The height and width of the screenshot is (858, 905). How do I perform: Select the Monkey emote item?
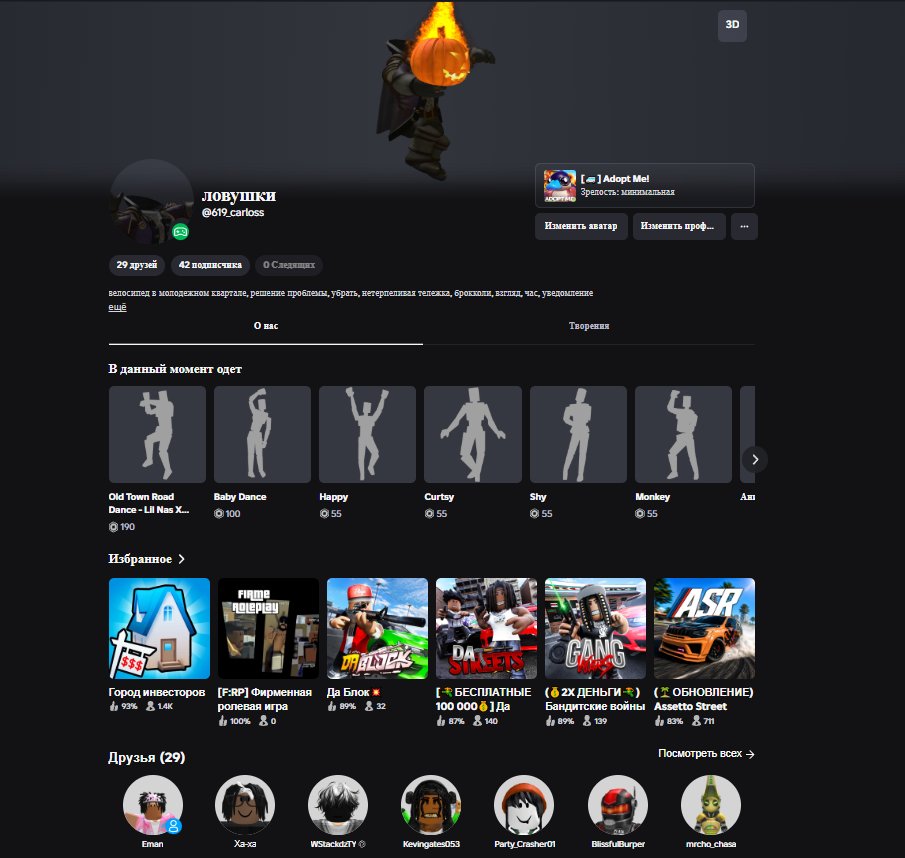pyautogui.click(x=683, y=434)
